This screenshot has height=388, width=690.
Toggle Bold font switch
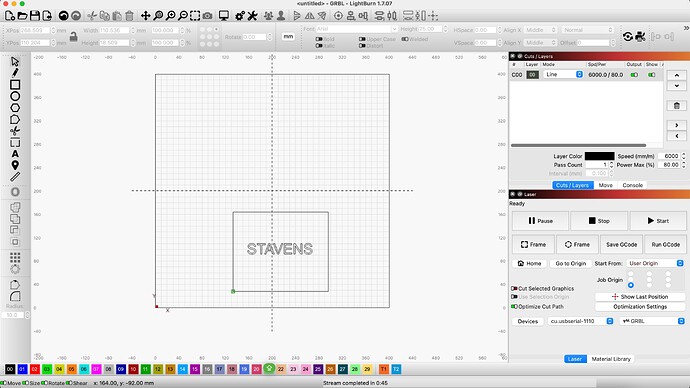(x=319, y=39)
